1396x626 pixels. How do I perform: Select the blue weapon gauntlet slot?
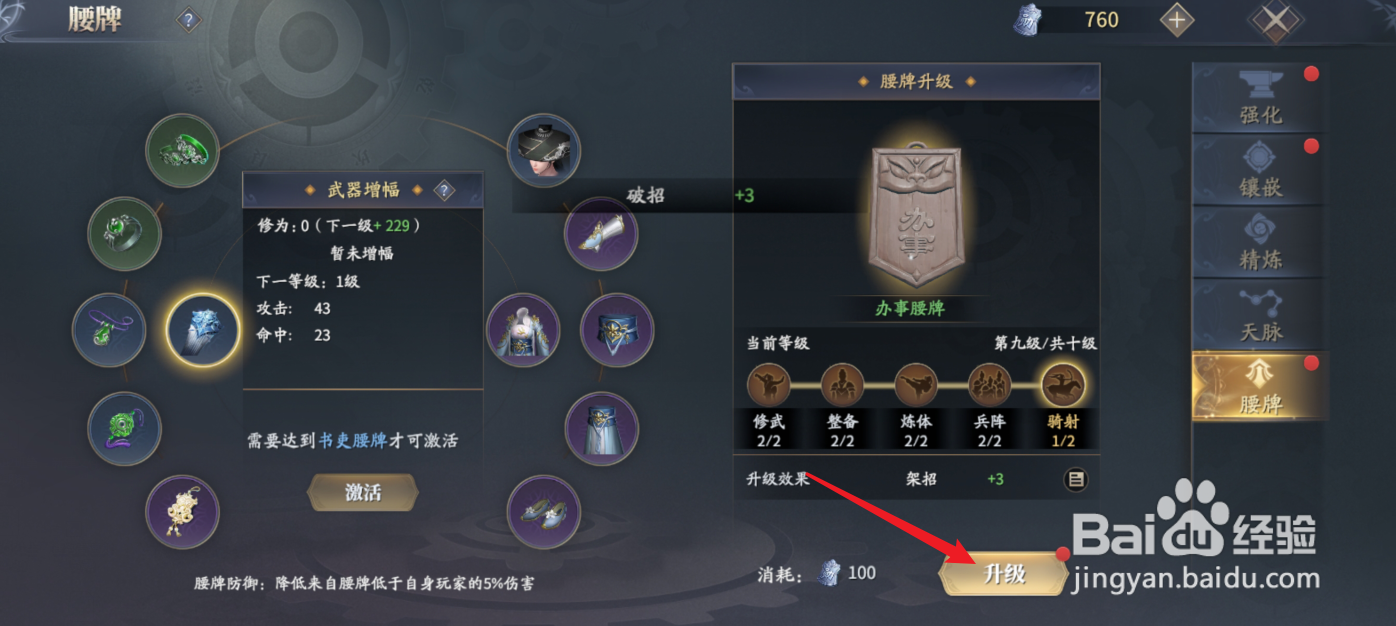(x=202, y=330)
